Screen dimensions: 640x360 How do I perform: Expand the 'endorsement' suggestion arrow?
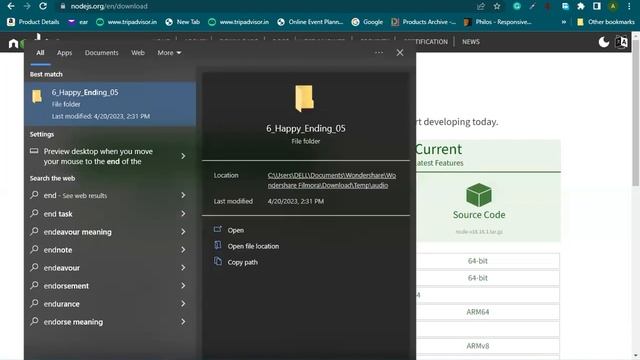click(183, 285)
